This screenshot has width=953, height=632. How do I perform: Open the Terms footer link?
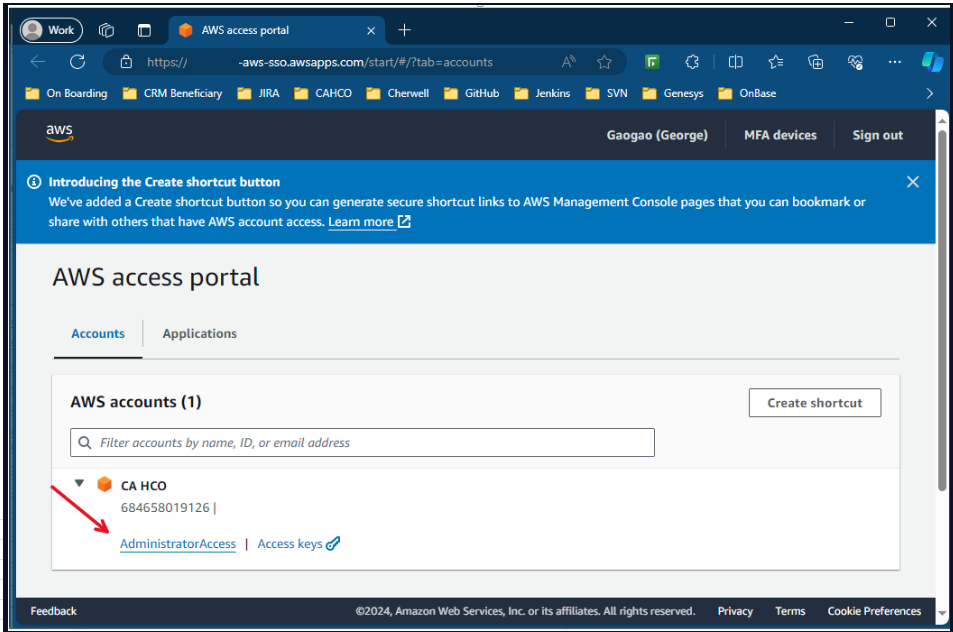pyautogui.click(x=790, y=611)
